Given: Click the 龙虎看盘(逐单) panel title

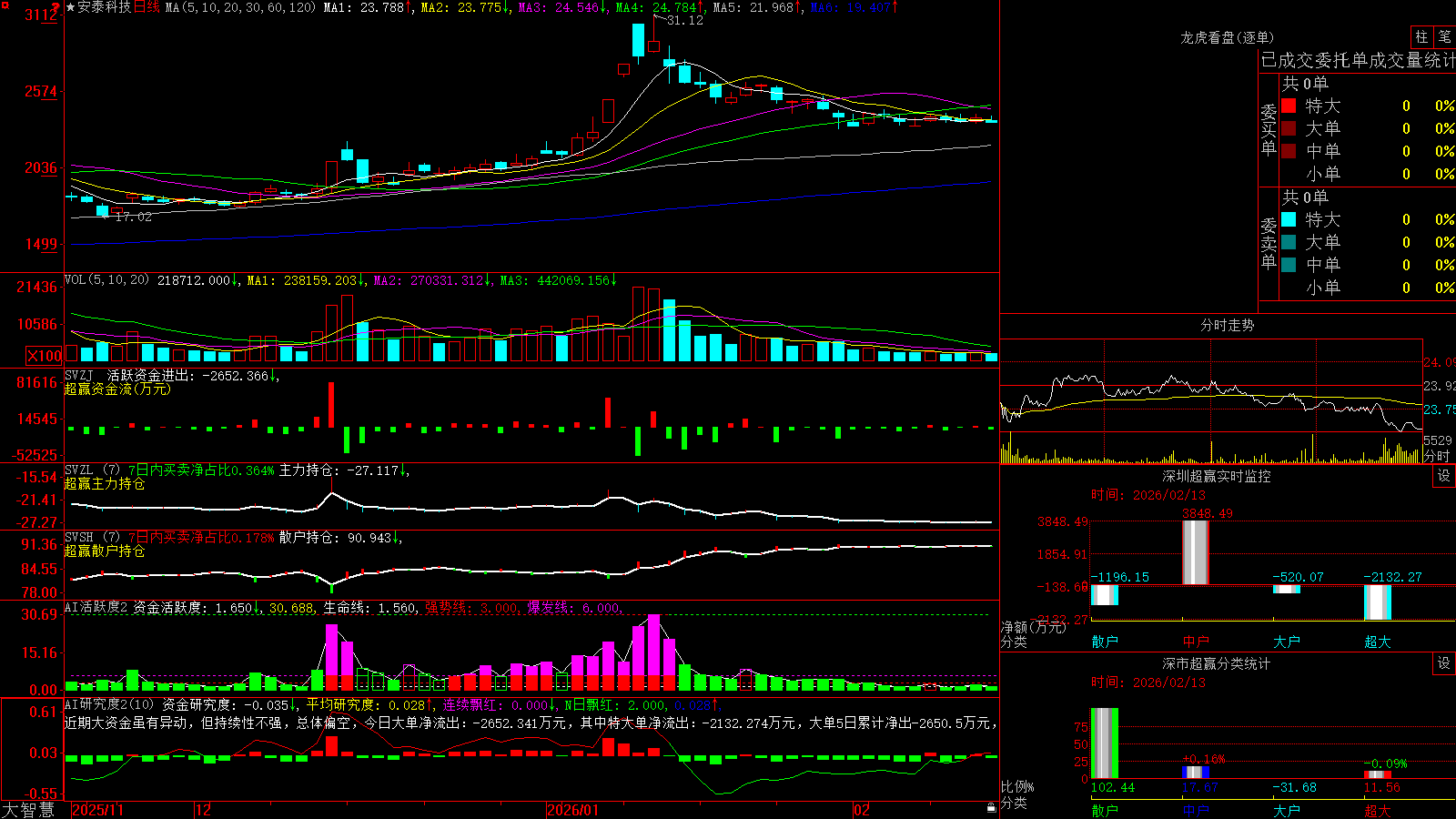Looking at the screenshot, I should (1227, 37).
